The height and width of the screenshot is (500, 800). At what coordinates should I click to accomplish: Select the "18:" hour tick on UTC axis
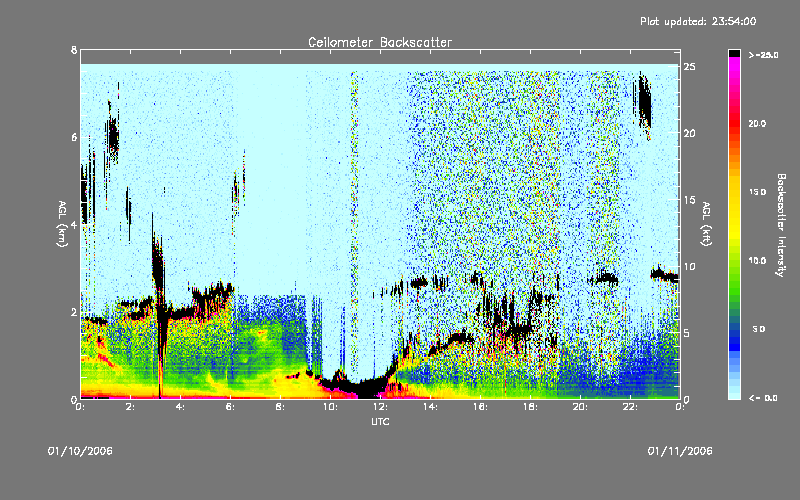[x=530, y=407]
